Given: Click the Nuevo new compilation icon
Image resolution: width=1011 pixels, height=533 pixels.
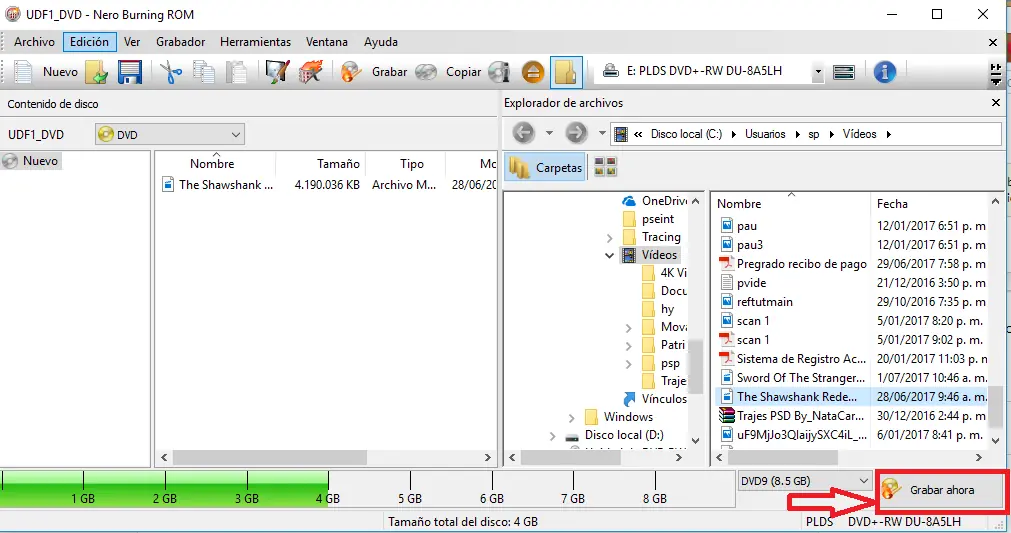Looking at the screenshot, I should (24, 72).
